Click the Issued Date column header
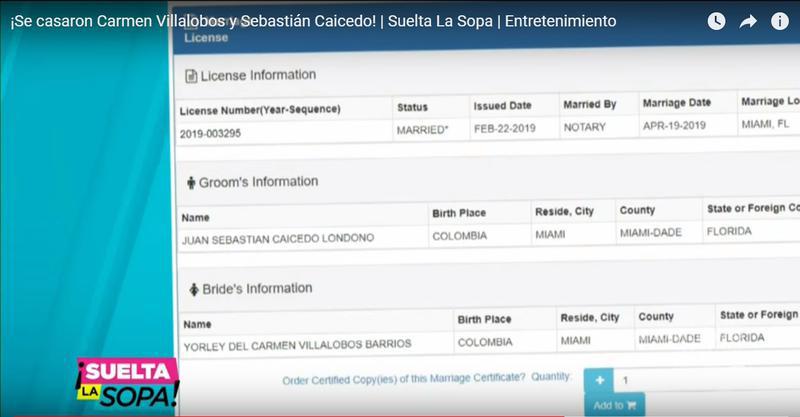 click(503, 106)
